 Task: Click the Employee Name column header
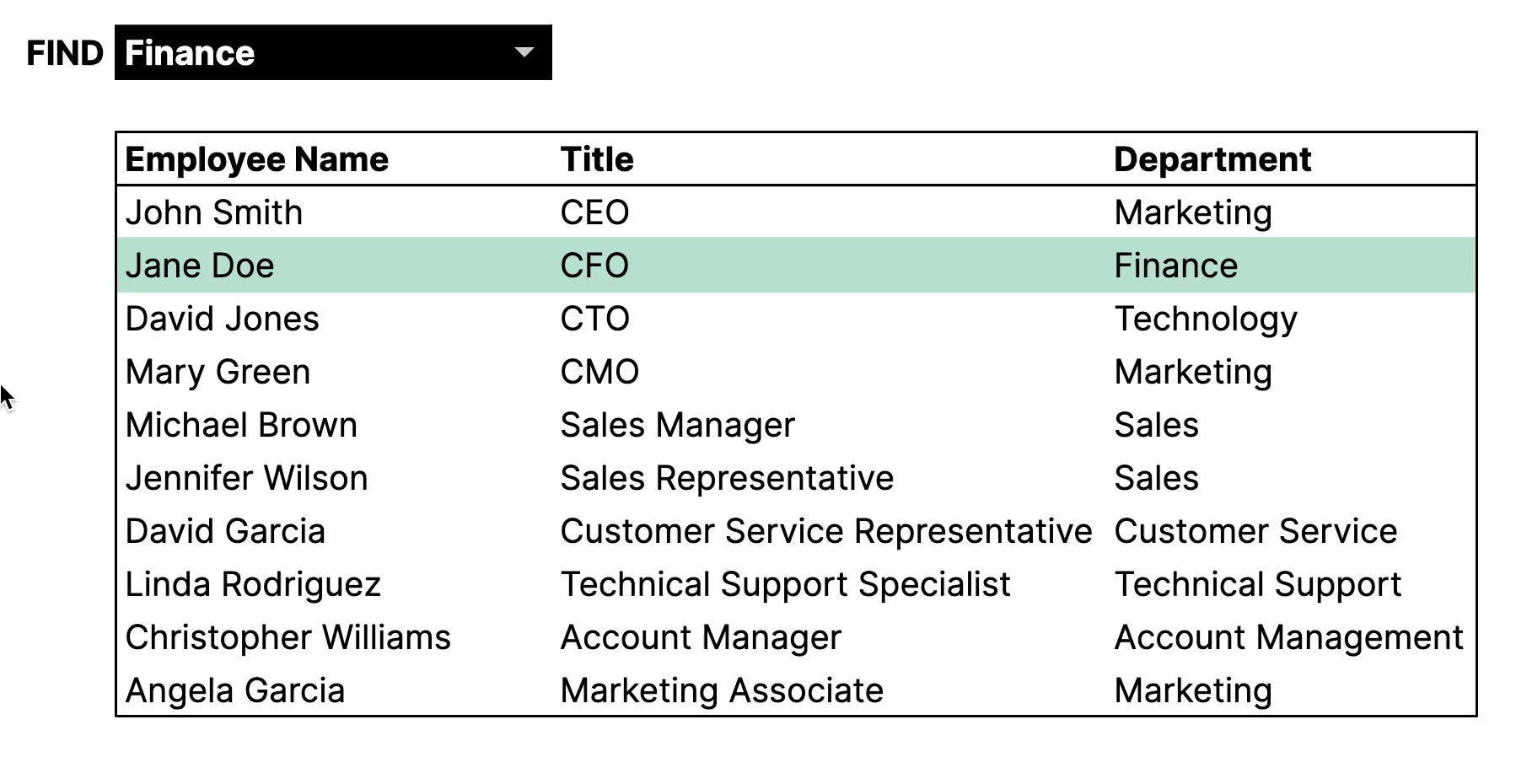click(x=257, y=159)
